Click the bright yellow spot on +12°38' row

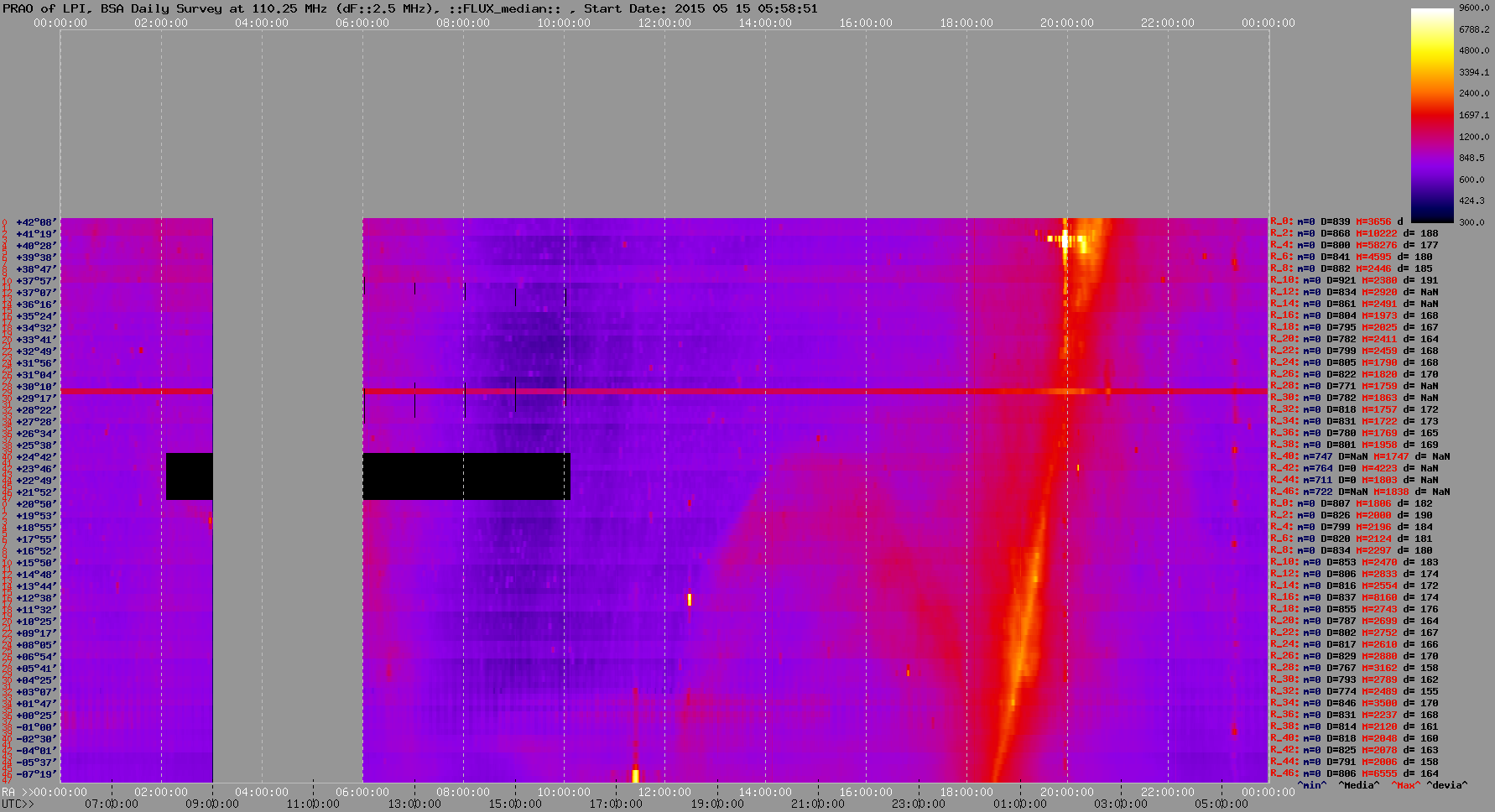(x=690, y=599)
